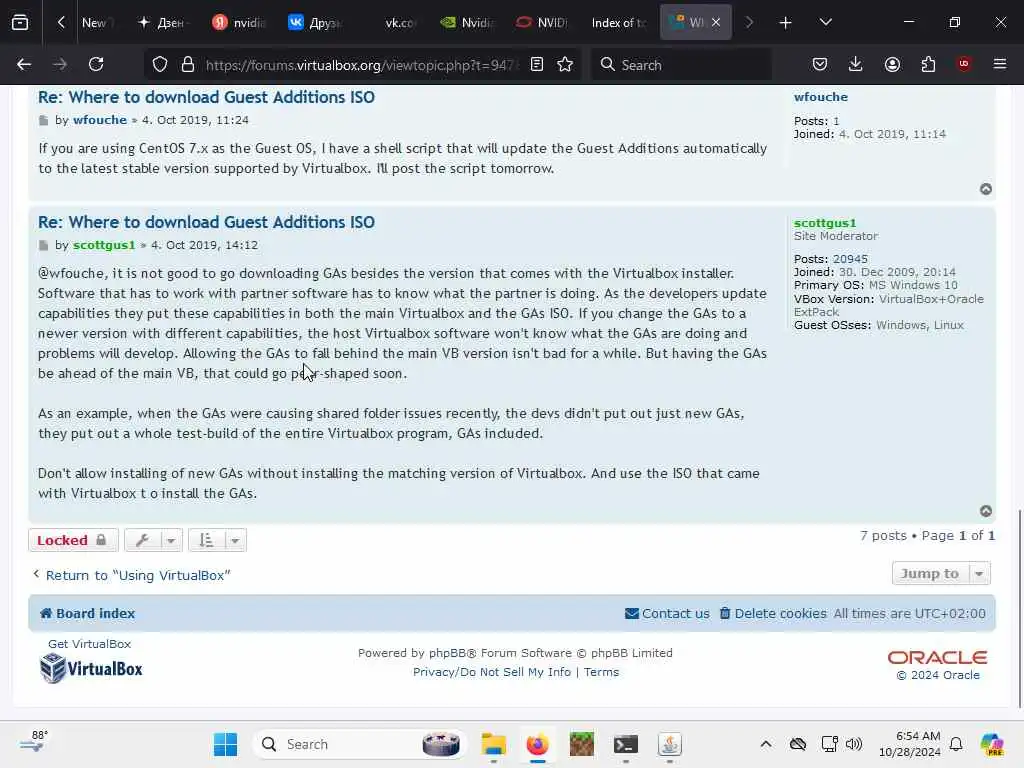The width and height of the screenshot is (1024, 768).
Task: Open extensions puzzle icon
Action: click(928, 64)
